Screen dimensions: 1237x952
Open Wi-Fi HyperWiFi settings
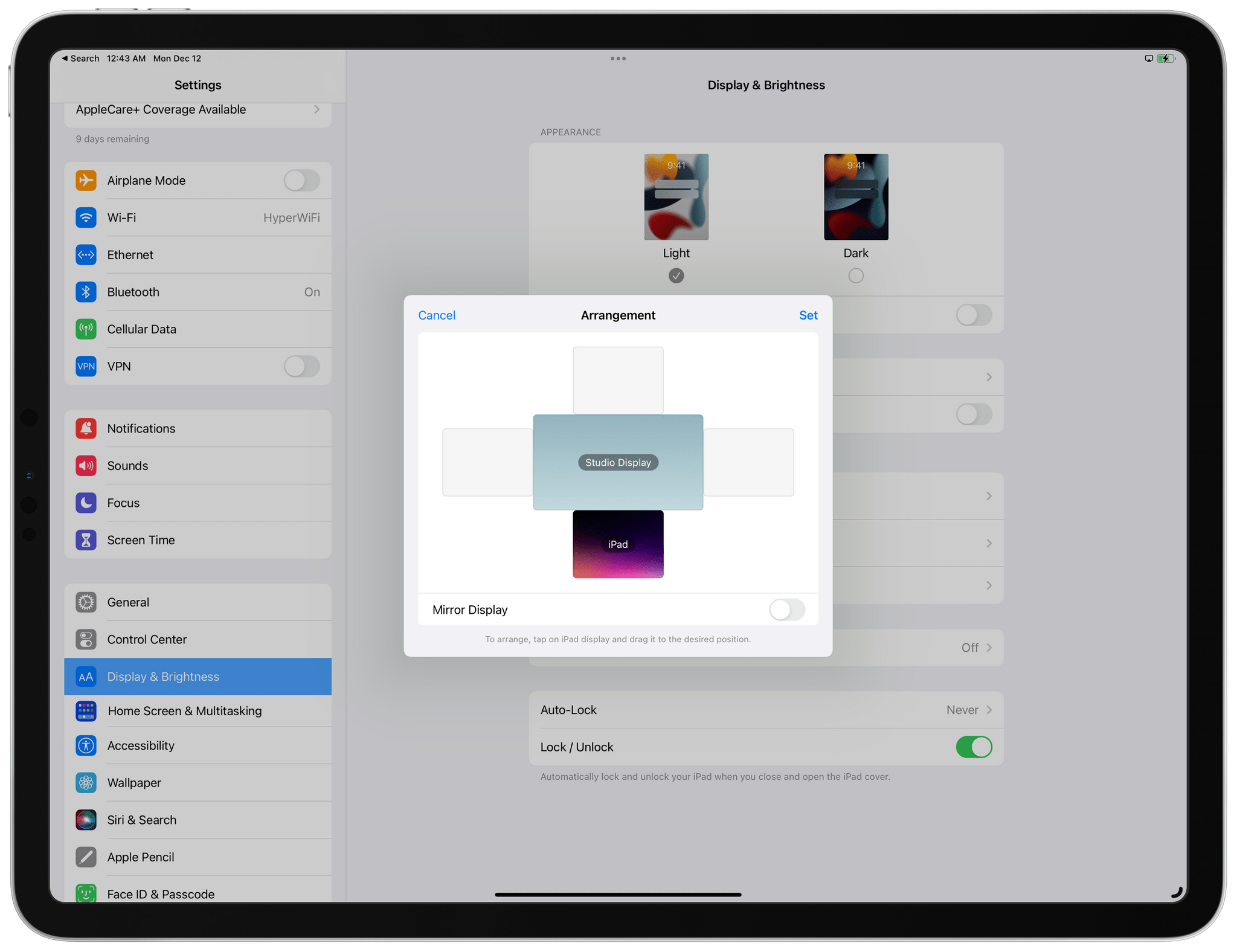[198, 217]
